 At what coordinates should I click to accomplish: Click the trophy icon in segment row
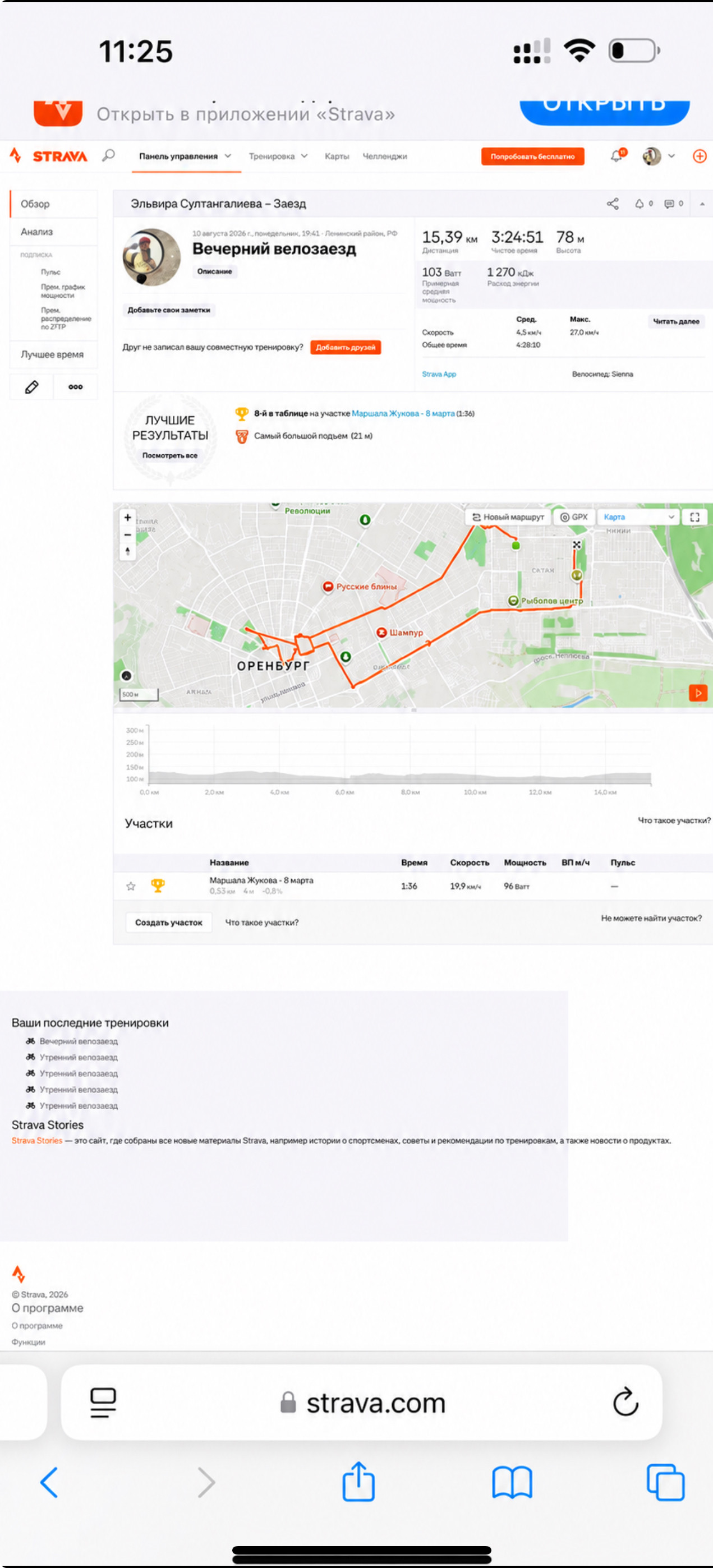158,886
